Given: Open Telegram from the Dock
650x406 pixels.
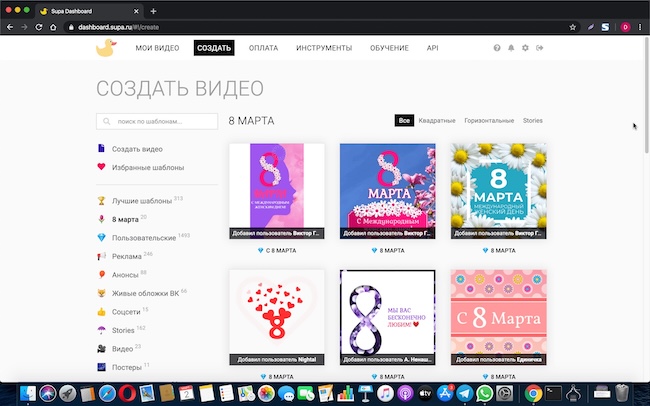Looking at the screenshot, I should (464, 393).
